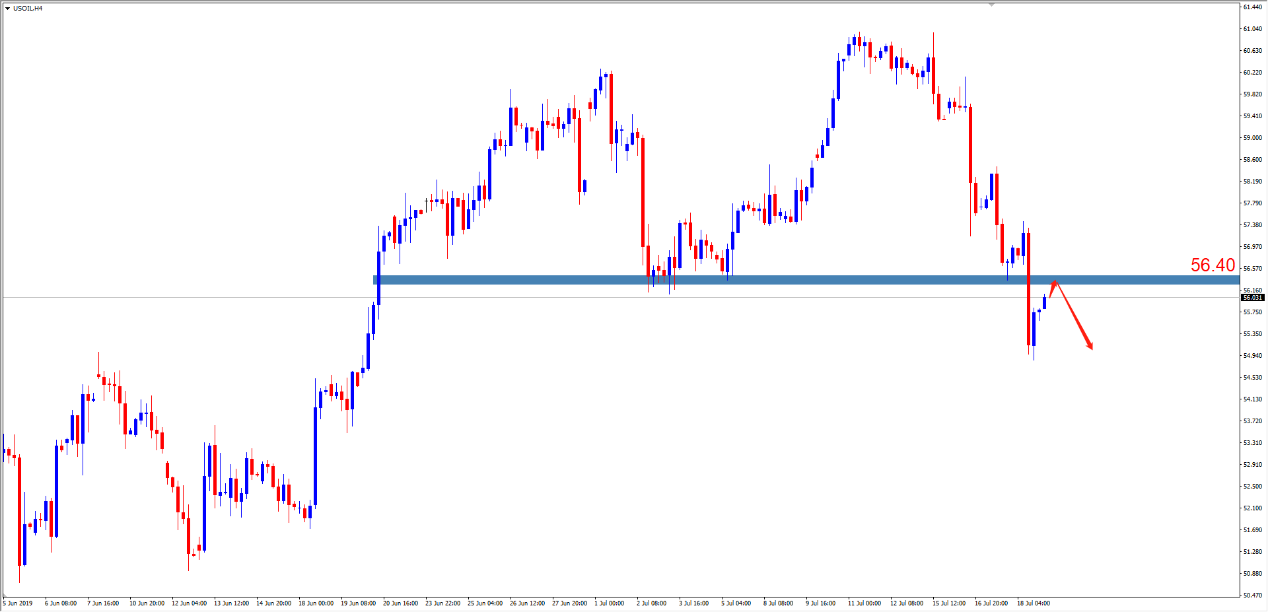Viewport: 1268px width, 612px height.
Task: Click the 58.600 label on price axis
Action: 1251,159
